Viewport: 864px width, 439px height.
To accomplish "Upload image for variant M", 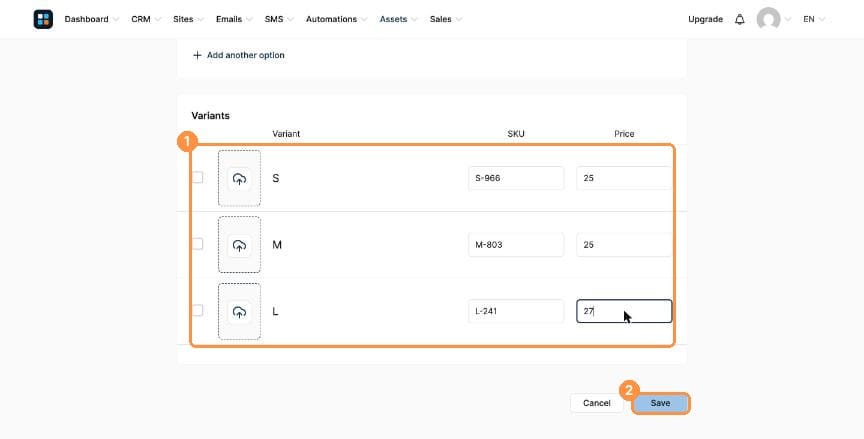I will pyautogui.click(x=239, y=245).
